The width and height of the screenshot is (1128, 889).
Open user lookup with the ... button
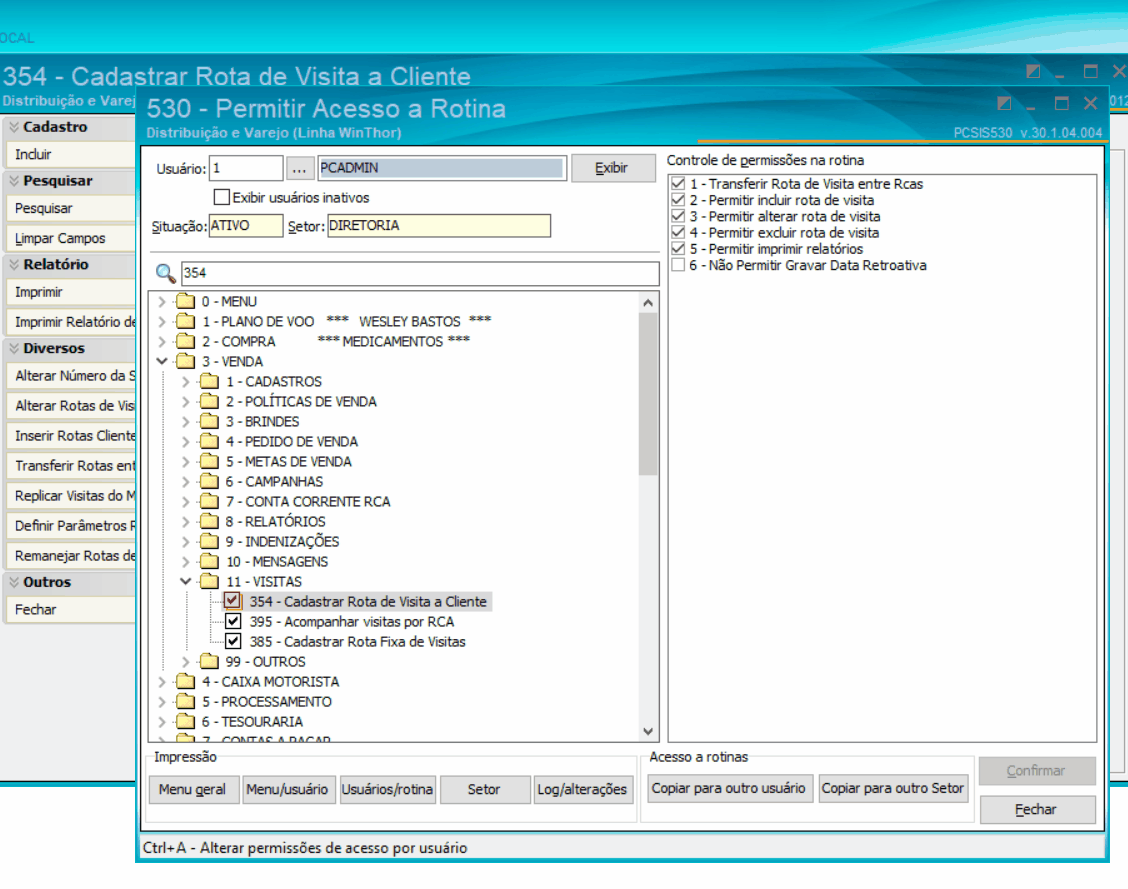point(299,168)
